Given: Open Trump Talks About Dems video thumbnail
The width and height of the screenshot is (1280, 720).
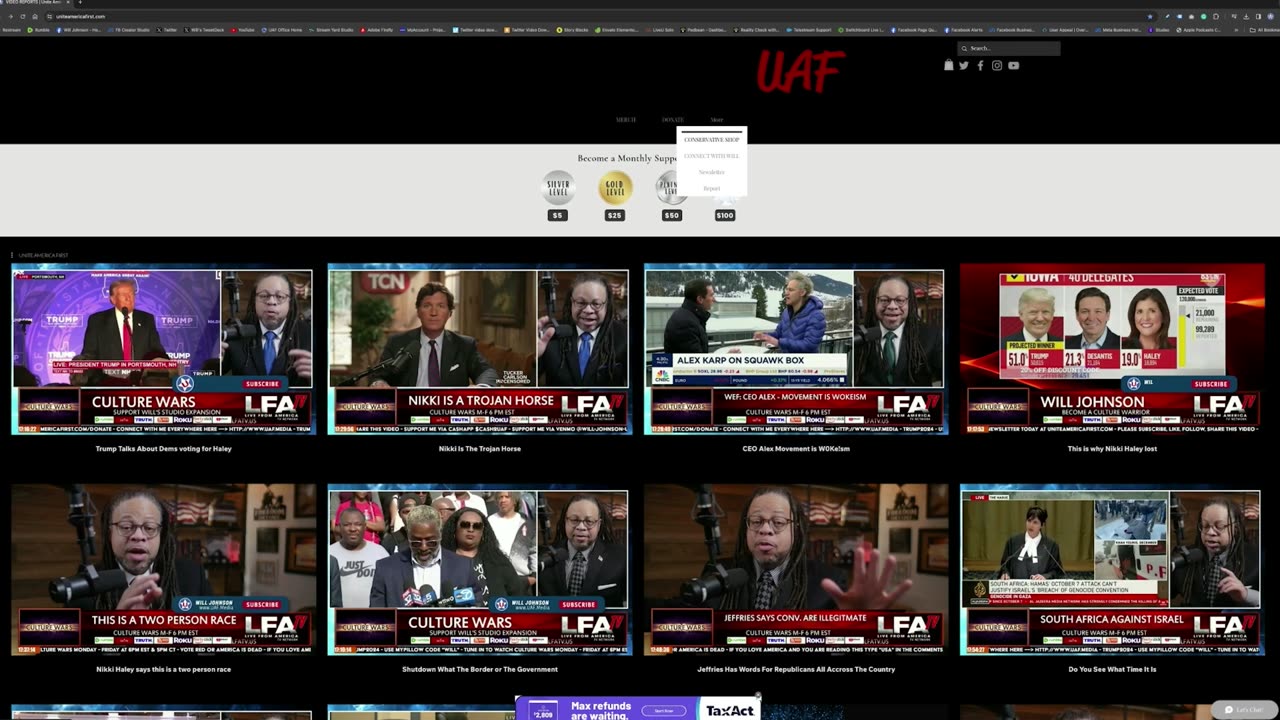Looking at the screenshot, I should (x=163, y=350).
